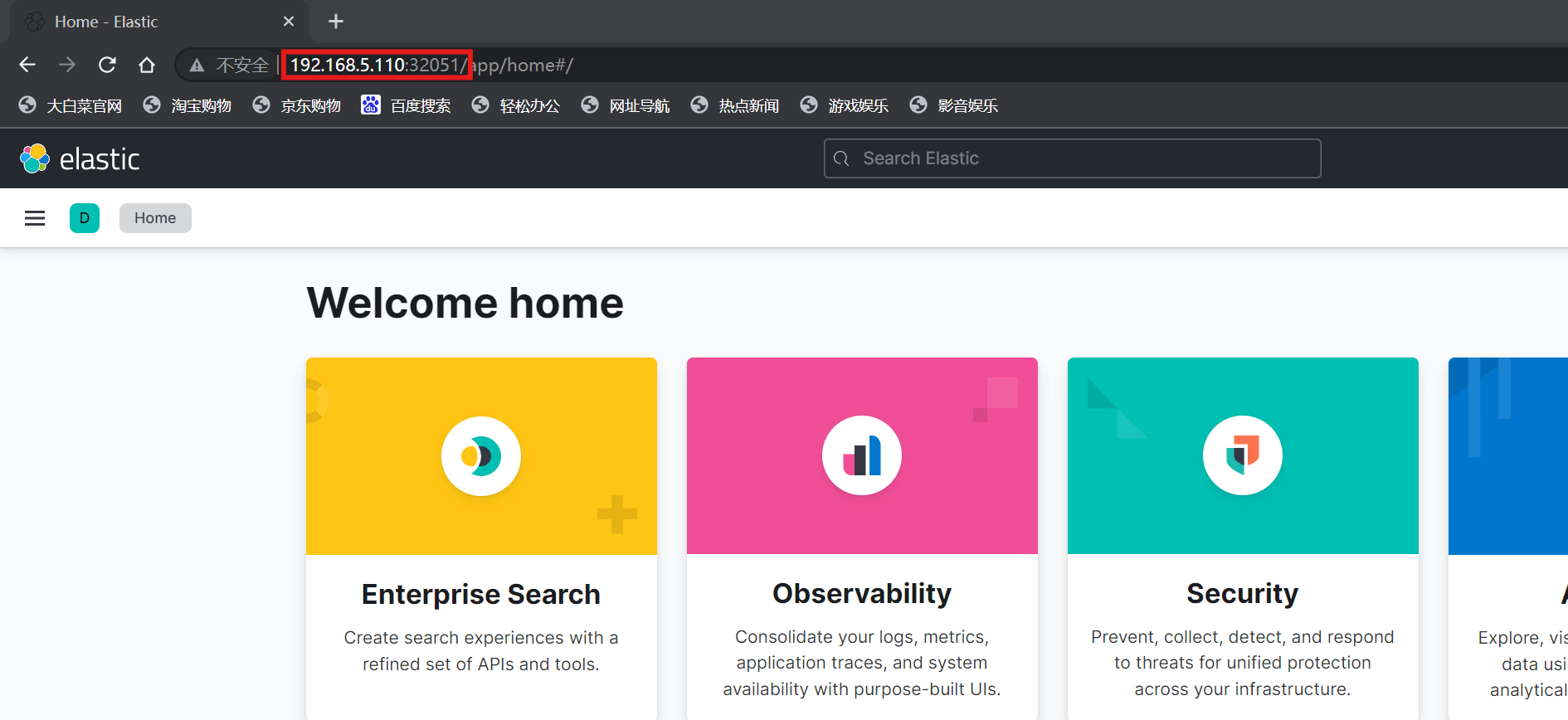Click the Enterprise Search circular icon

pos(481,456)
